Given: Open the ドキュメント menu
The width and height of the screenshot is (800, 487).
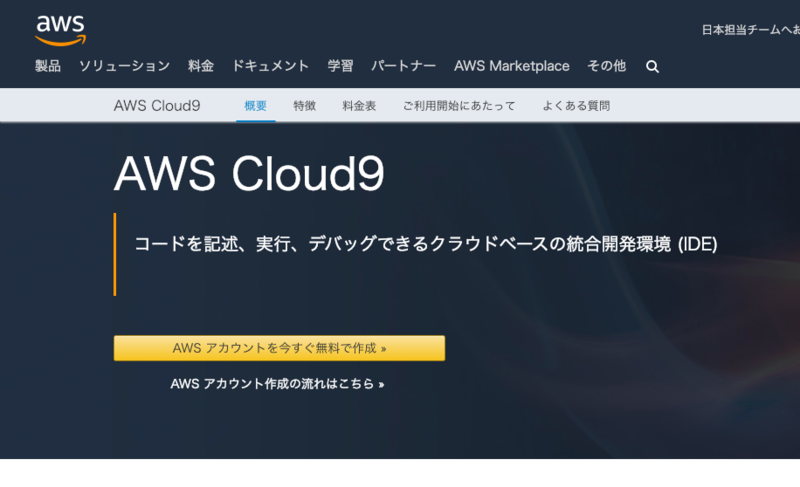Looking at the screenshot, I should [x=270, y=66].
